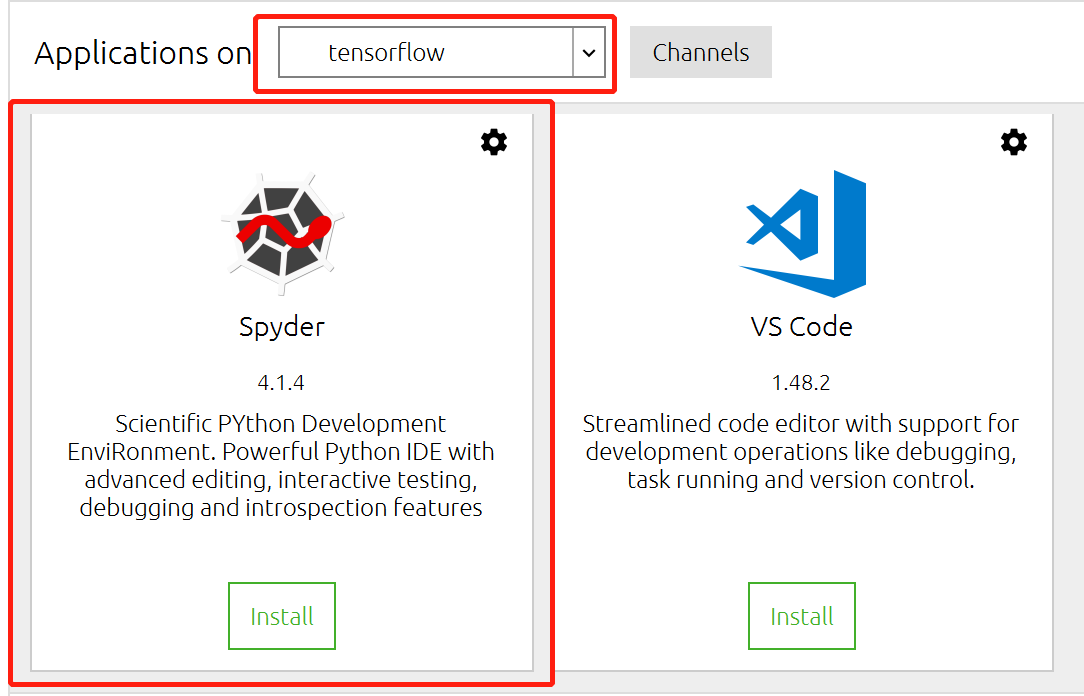
Task: Expand the environment dropdown arrow
Action: [x=589, y=53]
